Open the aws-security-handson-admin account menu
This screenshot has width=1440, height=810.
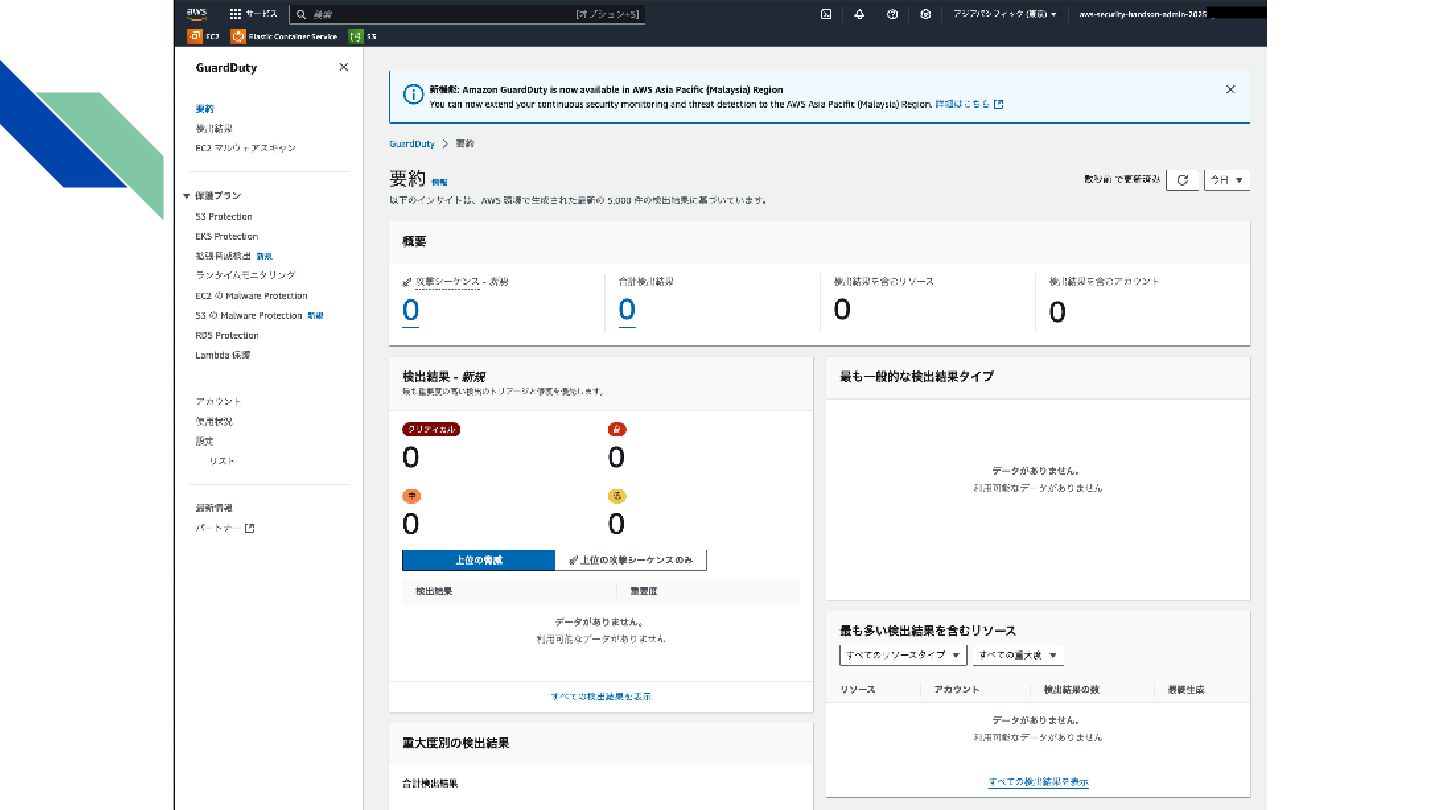(1142, 14)
